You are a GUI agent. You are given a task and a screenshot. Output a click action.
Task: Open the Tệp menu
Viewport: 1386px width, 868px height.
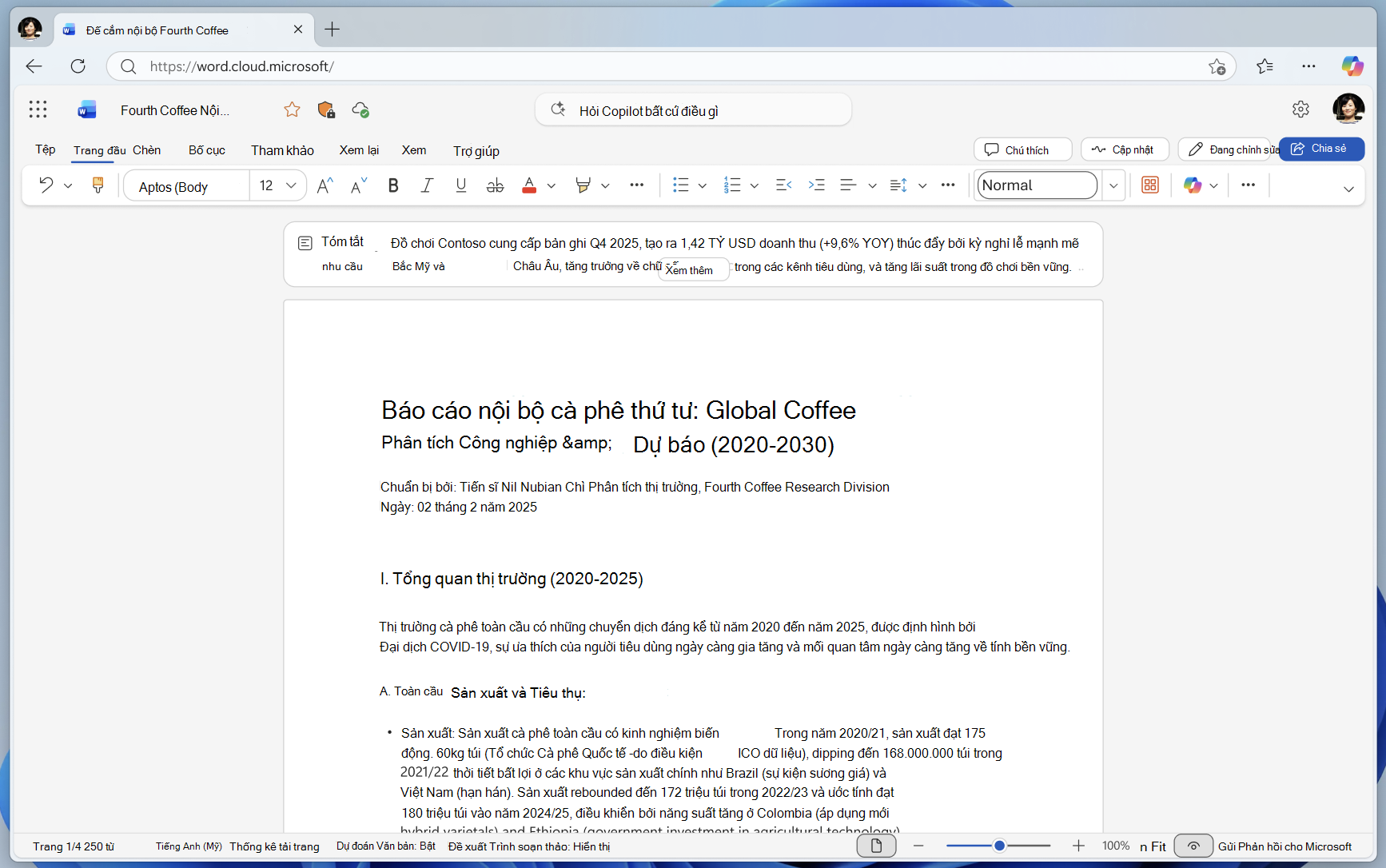click(46, 149)
